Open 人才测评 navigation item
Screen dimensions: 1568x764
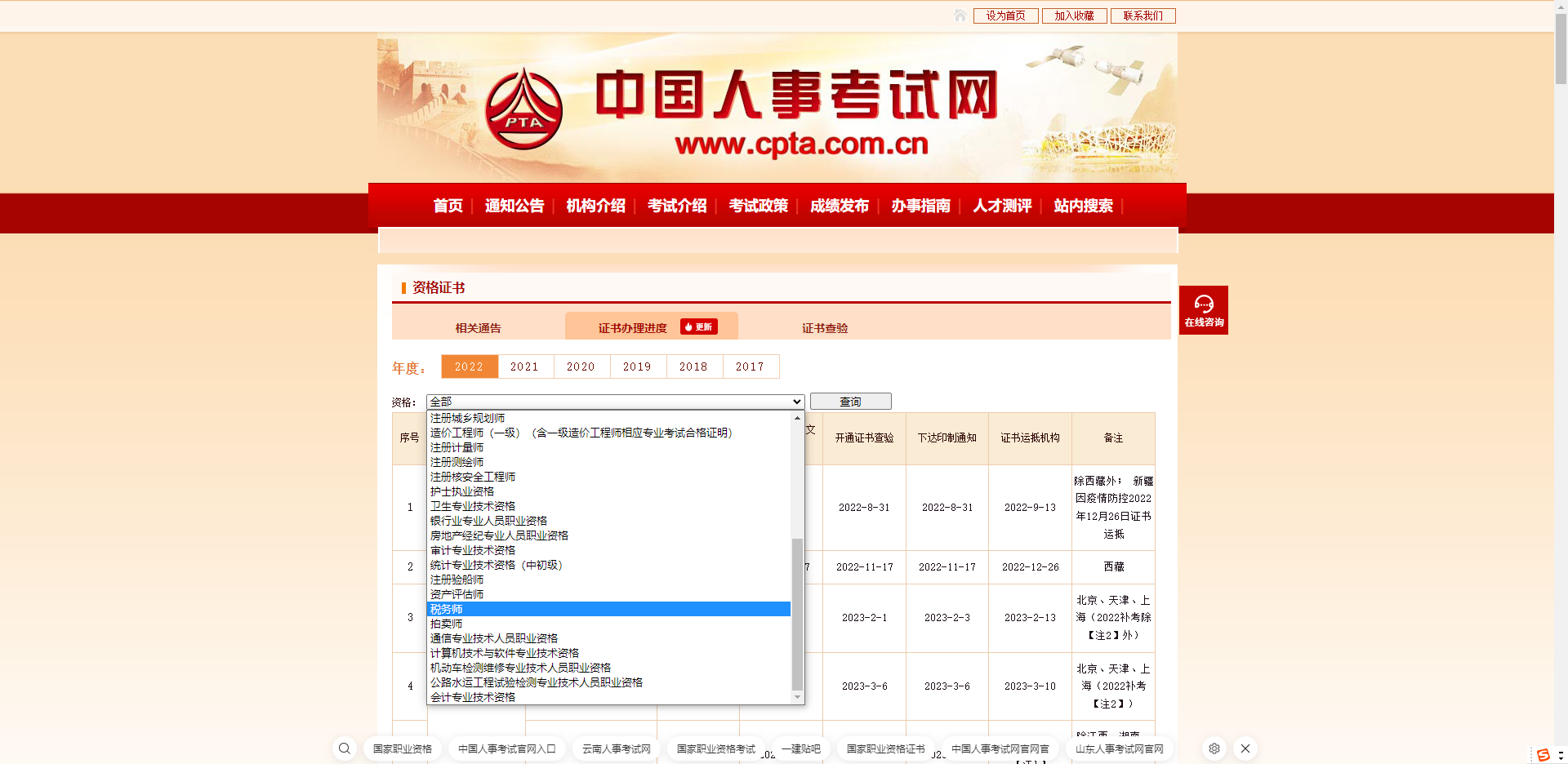[x=1003, y=206]
